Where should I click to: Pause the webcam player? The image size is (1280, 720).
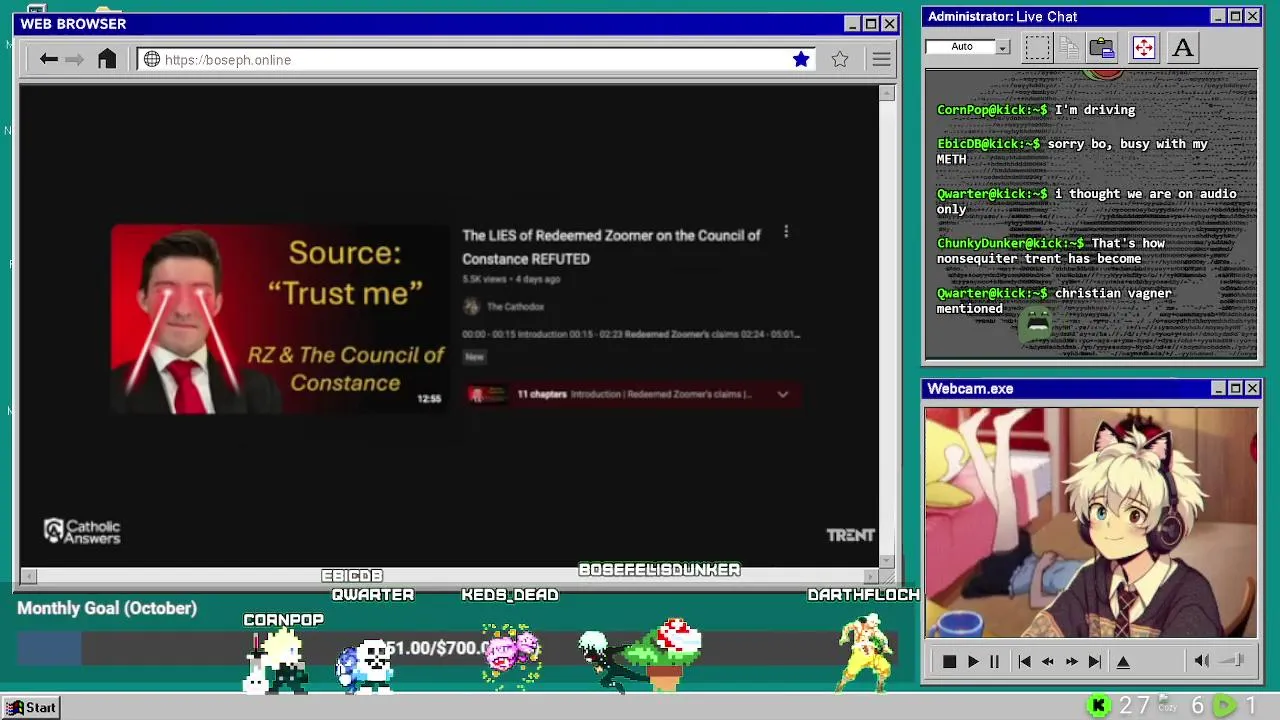[x=994, y=661]
